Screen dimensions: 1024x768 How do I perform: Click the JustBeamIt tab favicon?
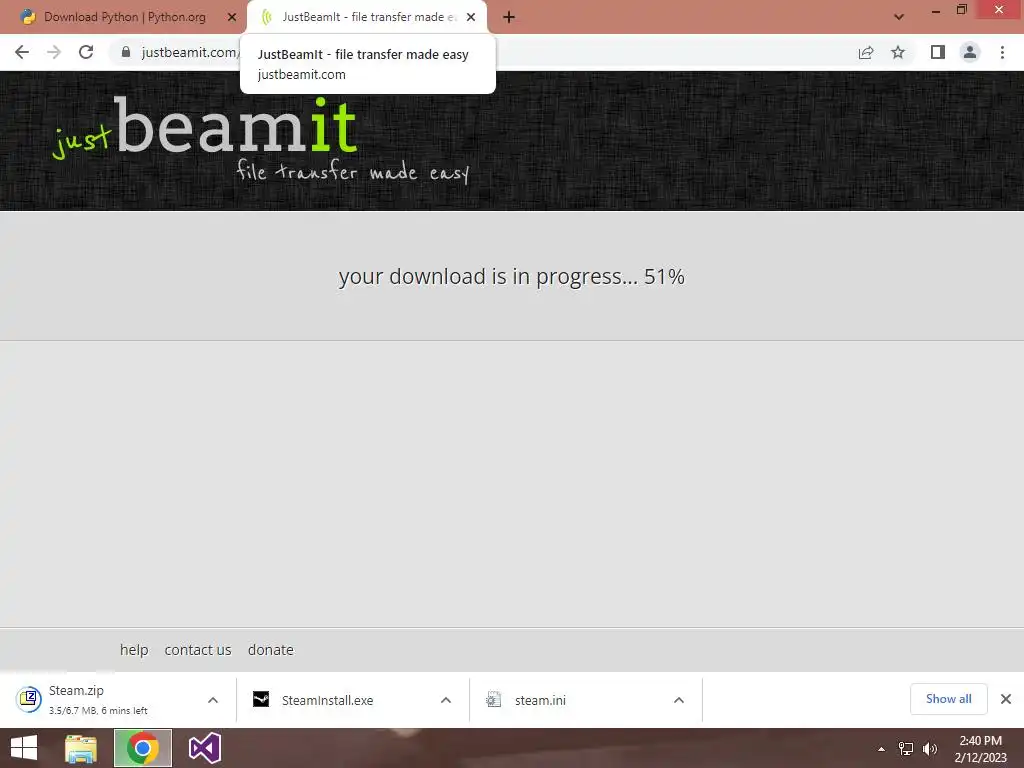[266, 17]
